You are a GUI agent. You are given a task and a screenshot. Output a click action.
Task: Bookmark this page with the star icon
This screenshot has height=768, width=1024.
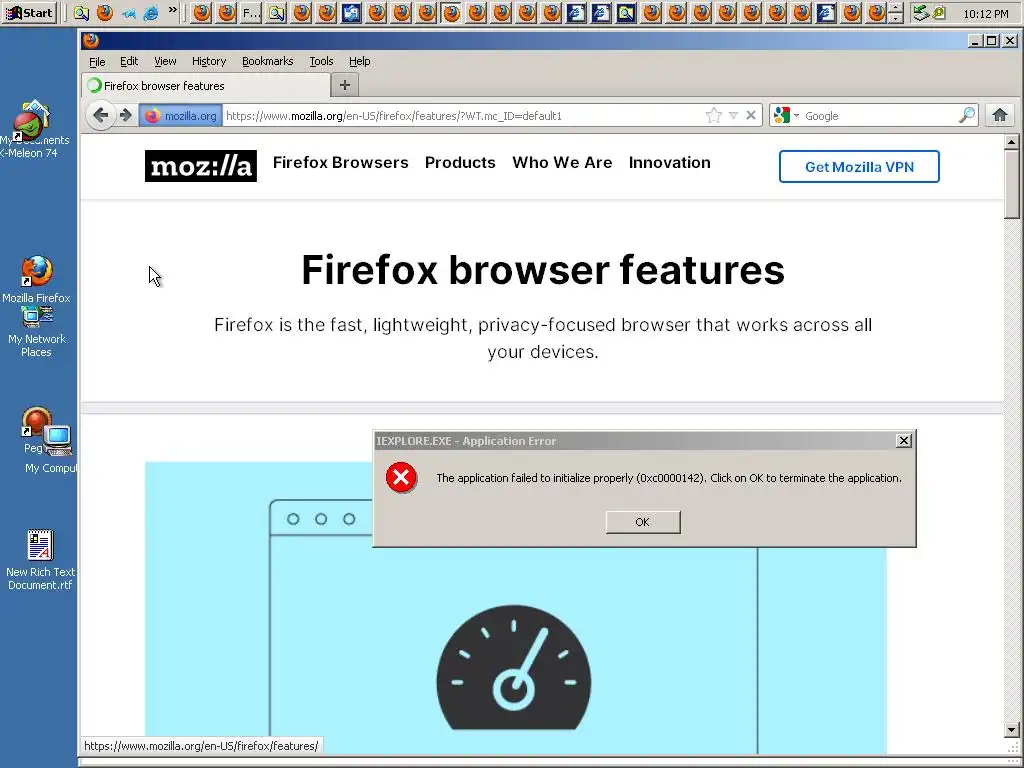click(713, 116)
